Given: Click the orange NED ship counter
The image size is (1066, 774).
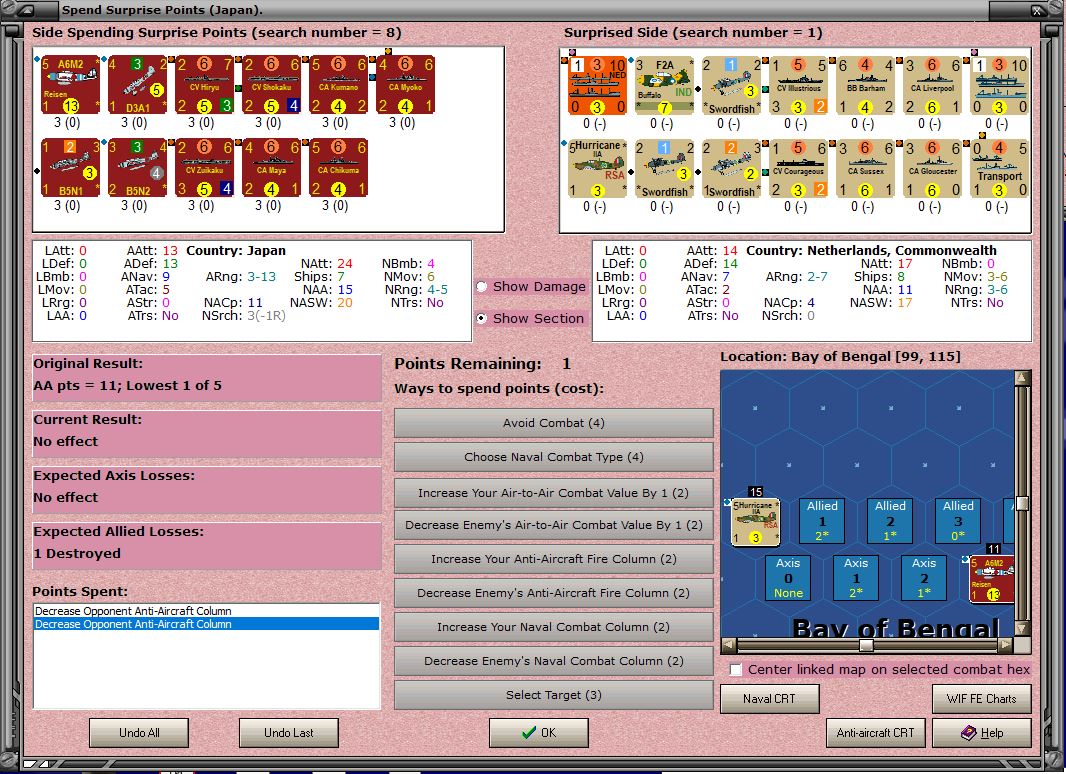Looking at the screenshot, I should pyautogui.click(x=597, y=86).
